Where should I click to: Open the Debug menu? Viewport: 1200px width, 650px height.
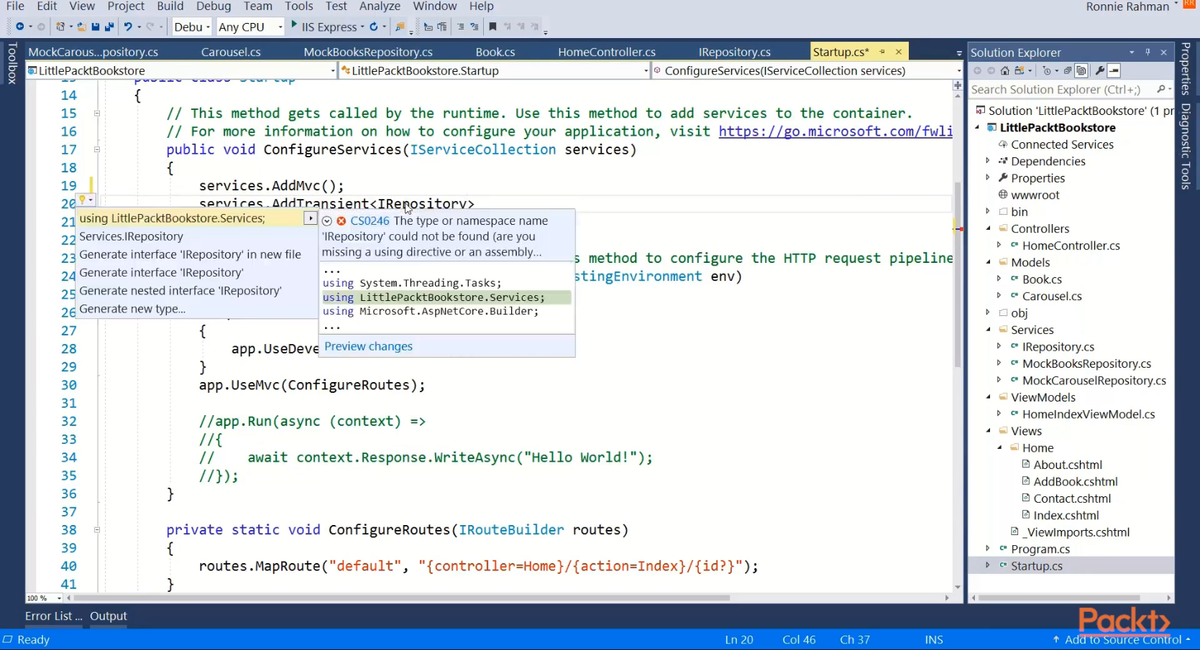214,6
